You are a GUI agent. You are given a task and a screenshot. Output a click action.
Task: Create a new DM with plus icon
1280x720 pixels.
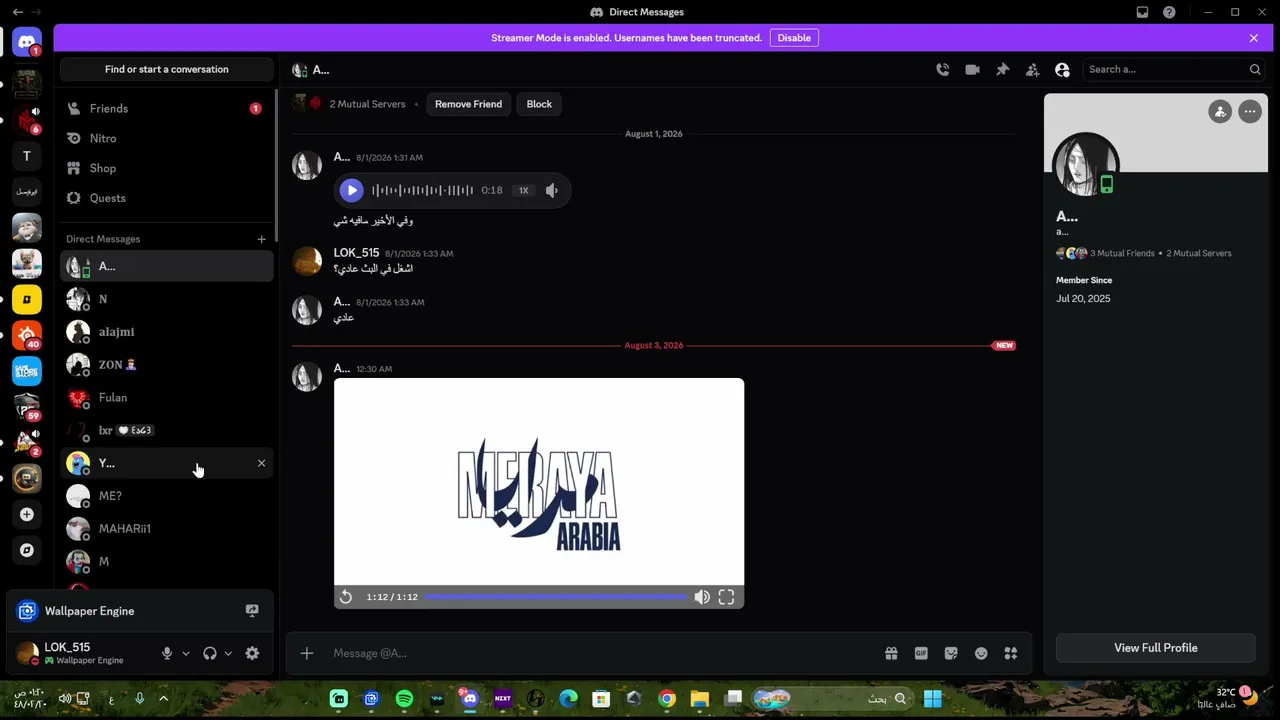pos(261,239)
